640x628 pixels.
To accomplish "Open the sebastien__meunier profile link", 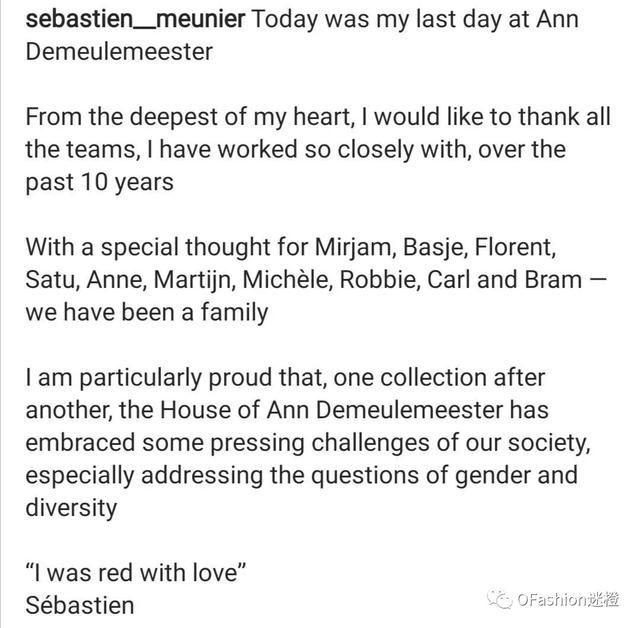I will 136,20.
